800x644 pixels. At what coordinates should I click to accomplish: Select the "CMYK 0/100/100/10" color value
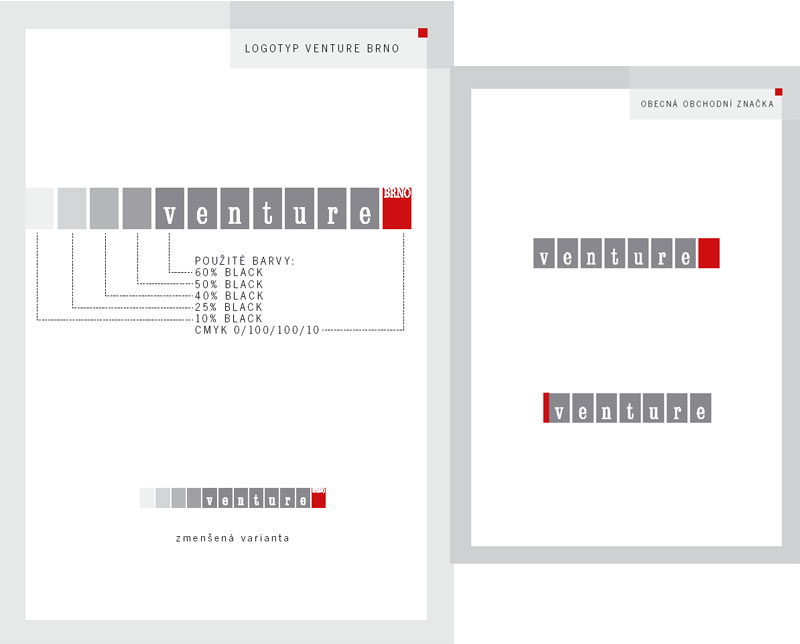[x=257, y=330]
